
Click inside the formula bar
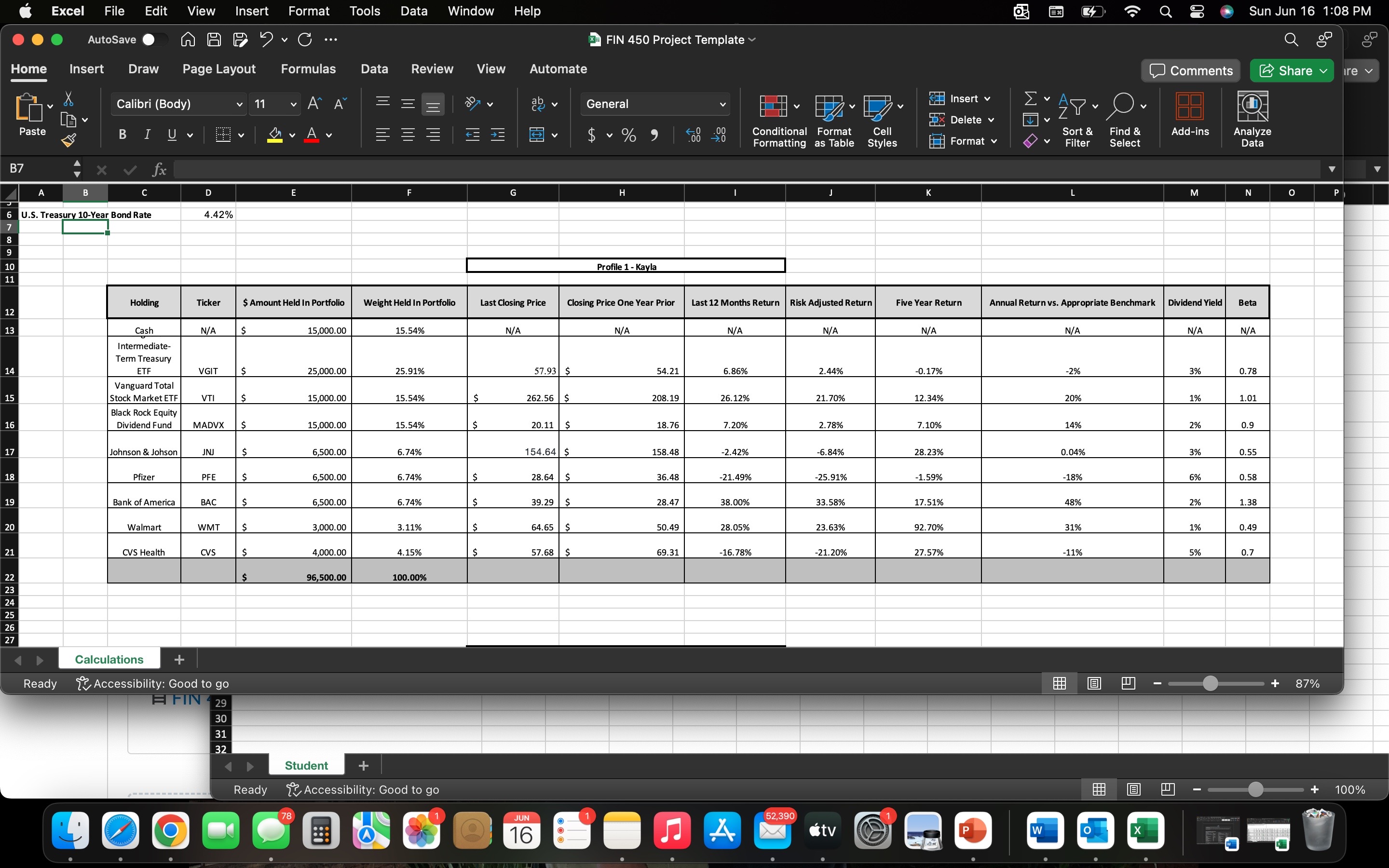coord(459,168)
